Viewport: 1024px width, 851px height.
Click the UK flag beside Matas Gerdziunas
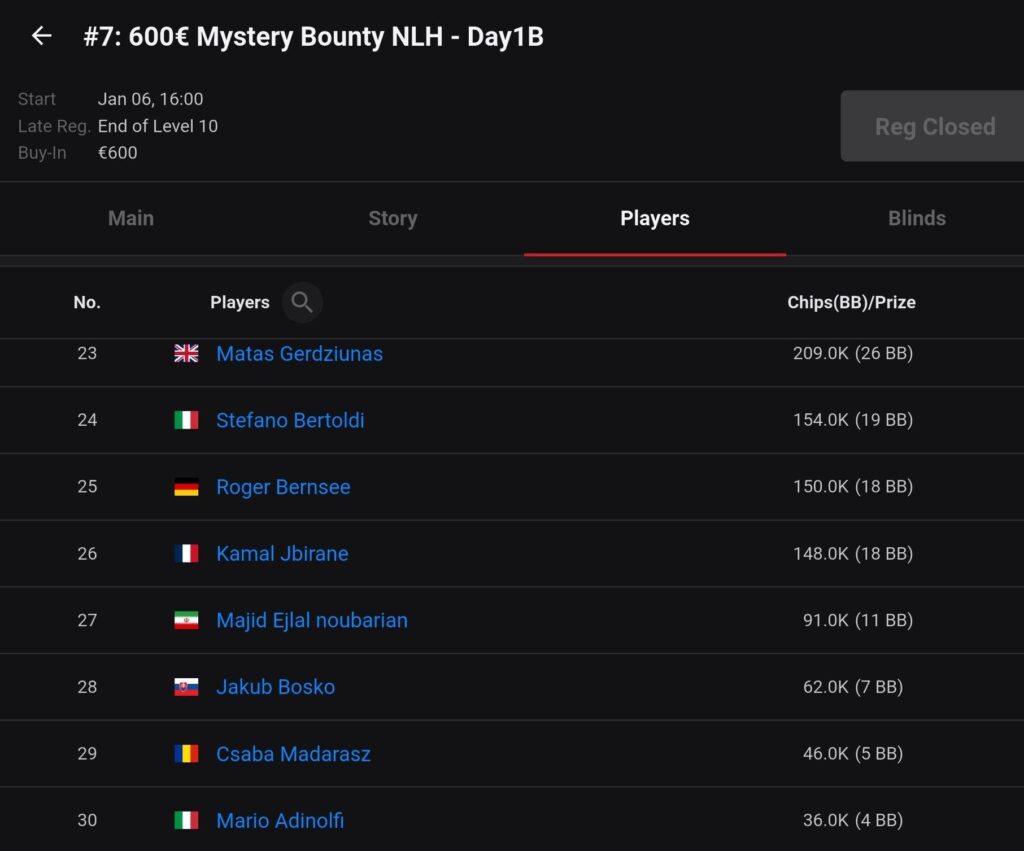coord(186,353)
